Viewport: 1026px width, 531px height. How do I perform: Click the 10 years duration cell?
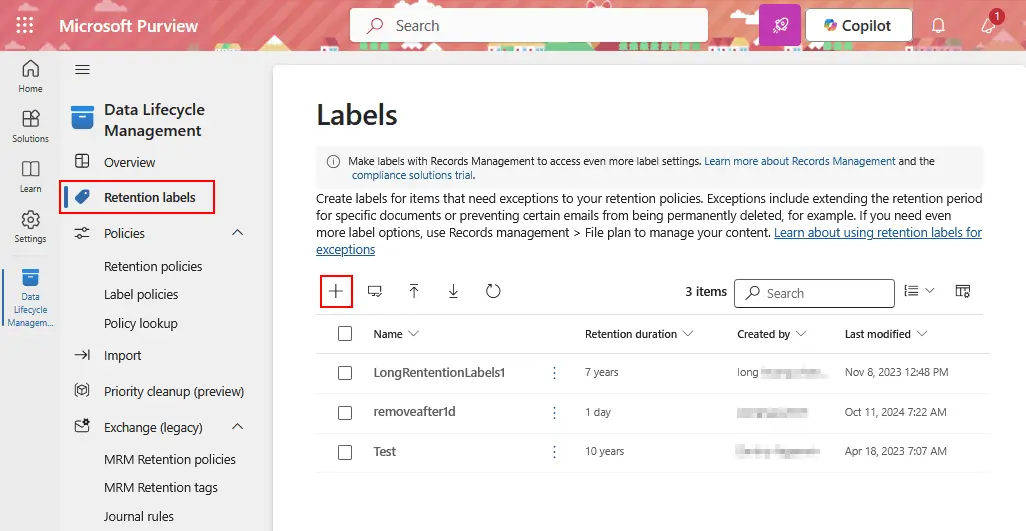[x=604, y=451]
